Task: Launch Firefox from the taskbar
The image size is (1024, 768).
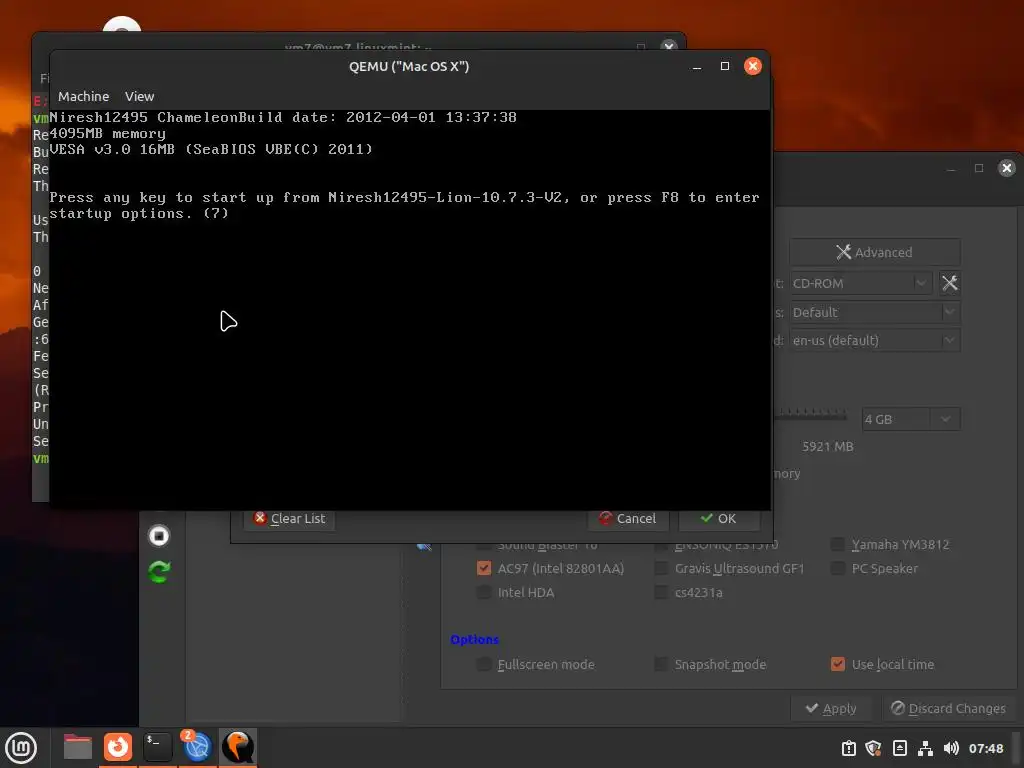Action: (x=118, y=748)
